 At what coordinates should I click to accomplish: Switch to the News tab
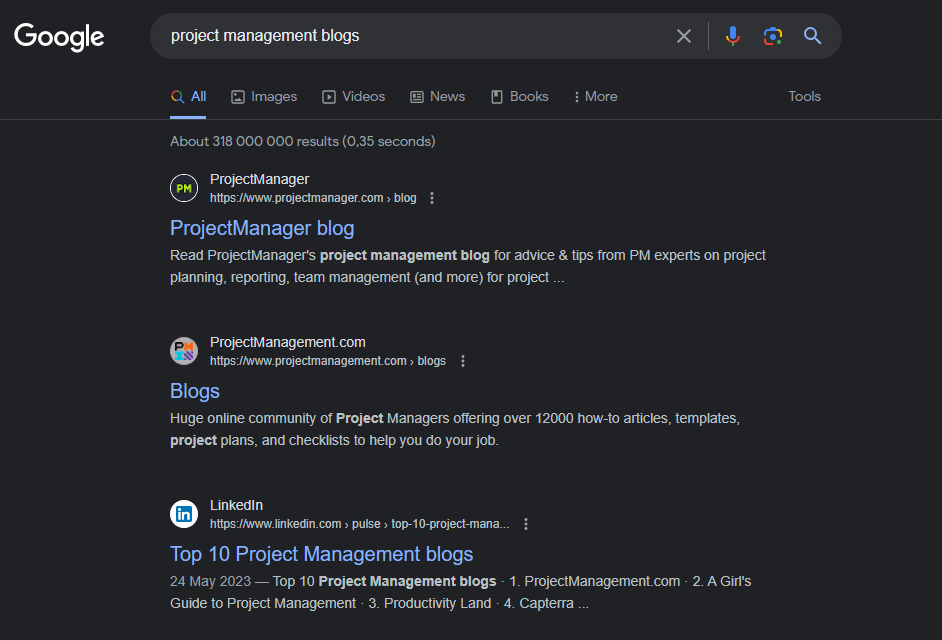point(437,96)
